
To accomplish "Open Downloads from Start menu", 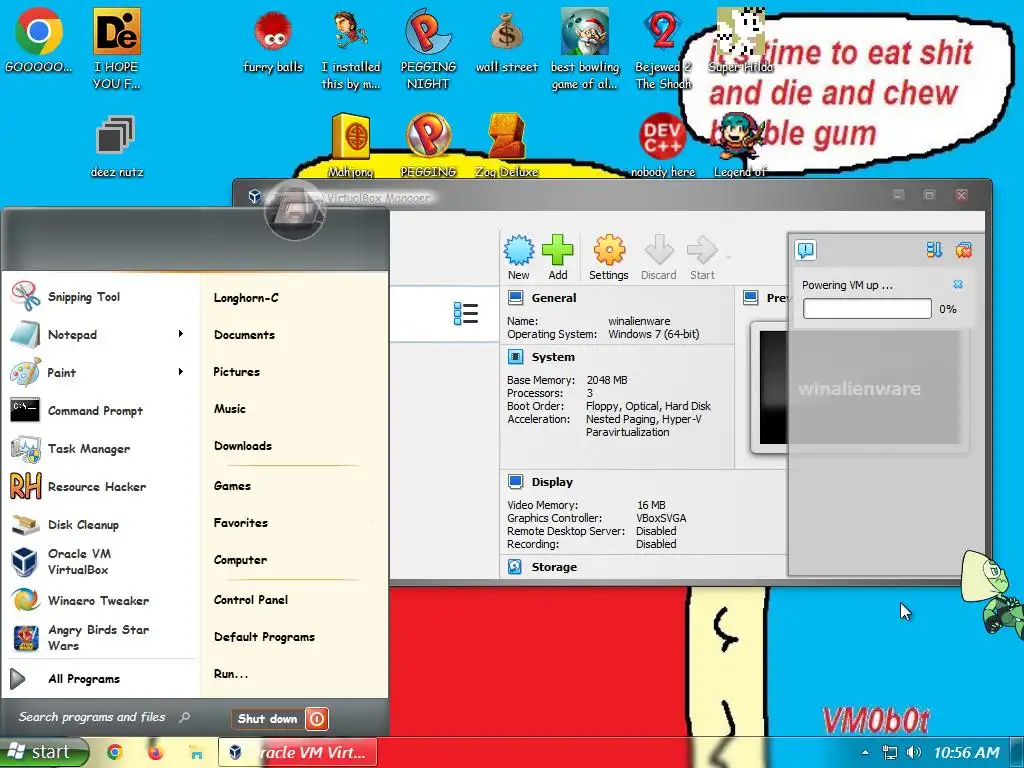I will click(x=243, y=446).
